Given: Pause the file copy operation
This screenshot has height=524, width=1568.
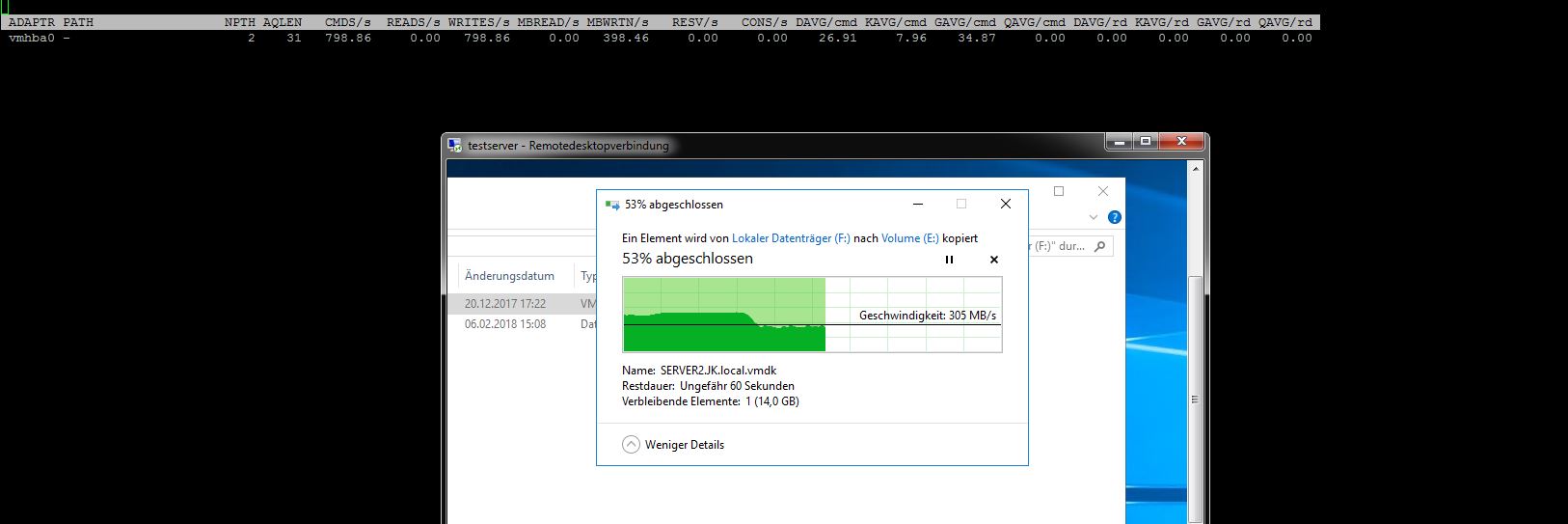Looking at the screenshot, I should tap(949, 260).
